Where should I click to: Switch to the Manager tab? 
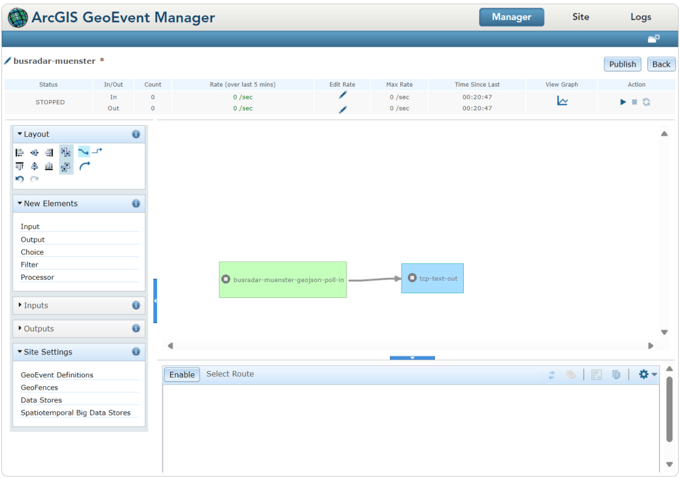tap(511, 17)
